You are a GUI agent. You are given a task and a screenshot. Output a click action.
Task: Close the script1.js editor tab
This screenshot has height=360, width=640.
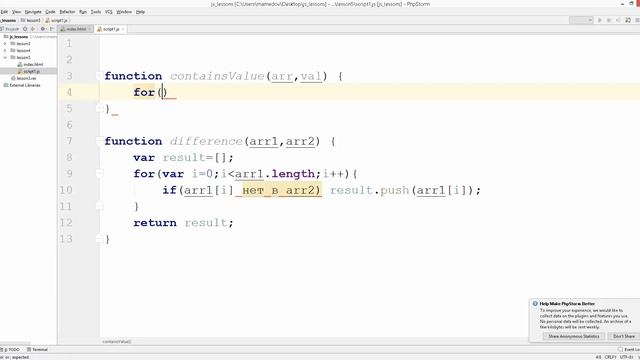pyautogui.click(x=122, y=29)
